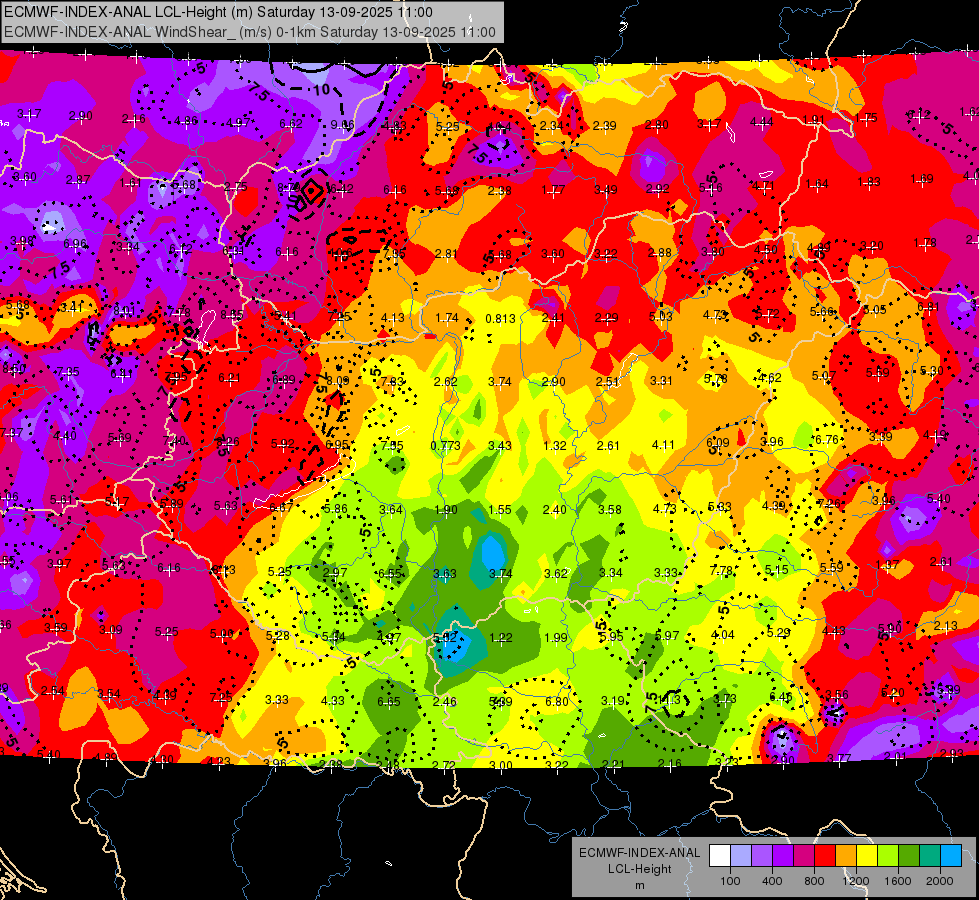Click the grid value 3.34
979x900 pixels.
tap(611, 573)
